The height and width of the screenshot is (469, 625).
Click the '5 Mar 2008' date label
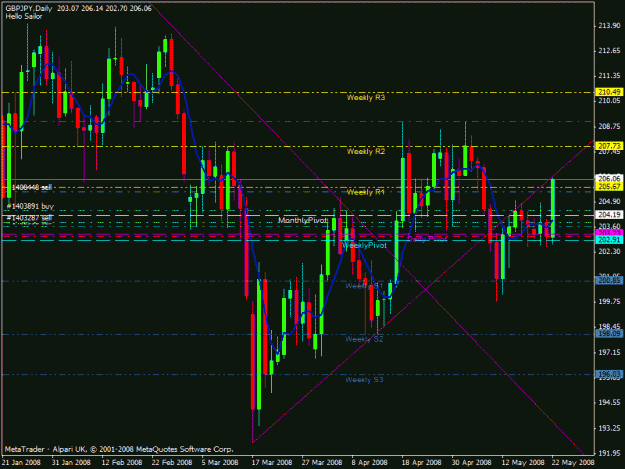[220, 463]
